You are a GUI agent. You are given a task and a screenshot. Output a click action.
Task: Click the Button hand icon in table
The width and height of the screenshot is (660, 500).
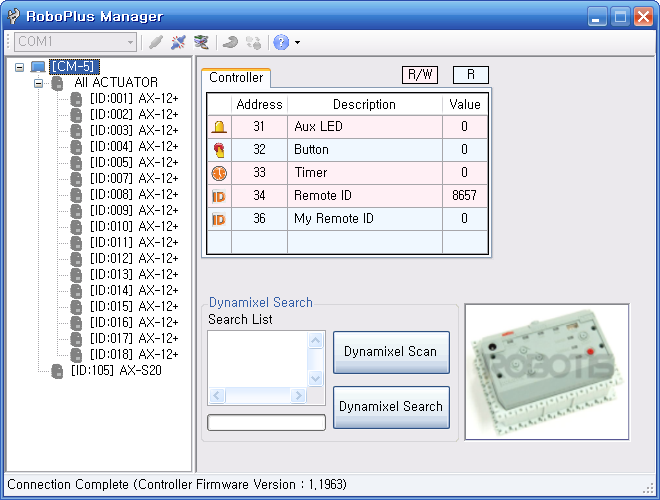[x=219, y=150]
